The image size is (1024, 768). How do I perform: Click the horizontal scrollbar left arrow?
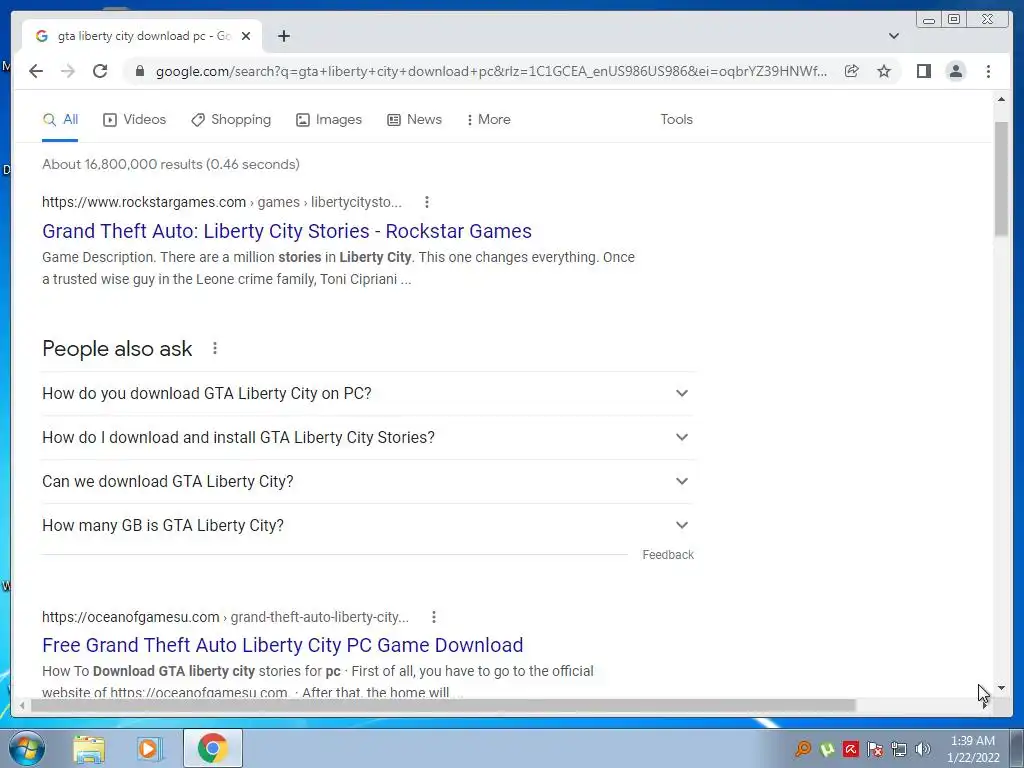coord(22,705)
